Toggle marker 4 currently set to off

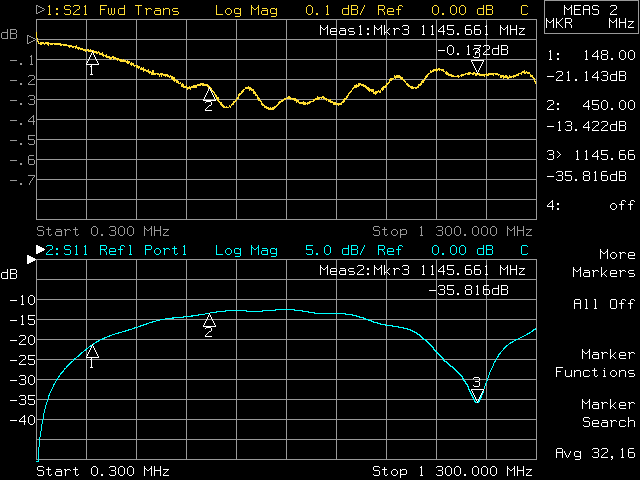[x=592, y=205]
